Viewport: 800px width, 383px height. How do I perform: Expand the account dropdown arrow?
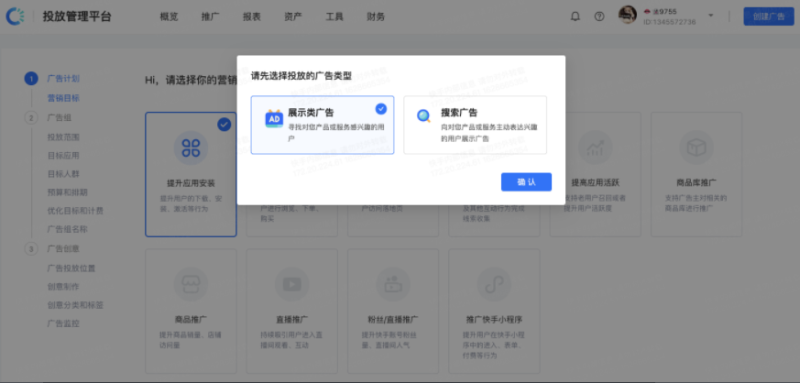pyautogui.click(x=711, y=15)
